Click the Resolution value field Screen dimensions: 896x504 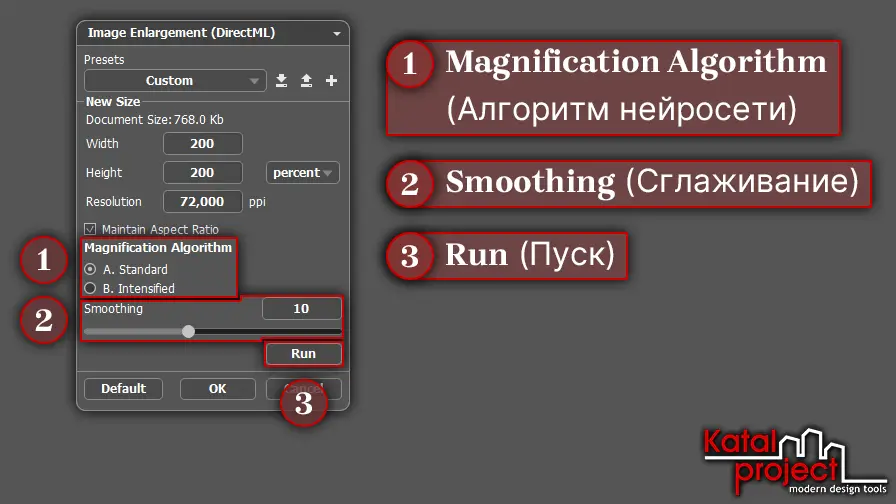click(202, 202)
